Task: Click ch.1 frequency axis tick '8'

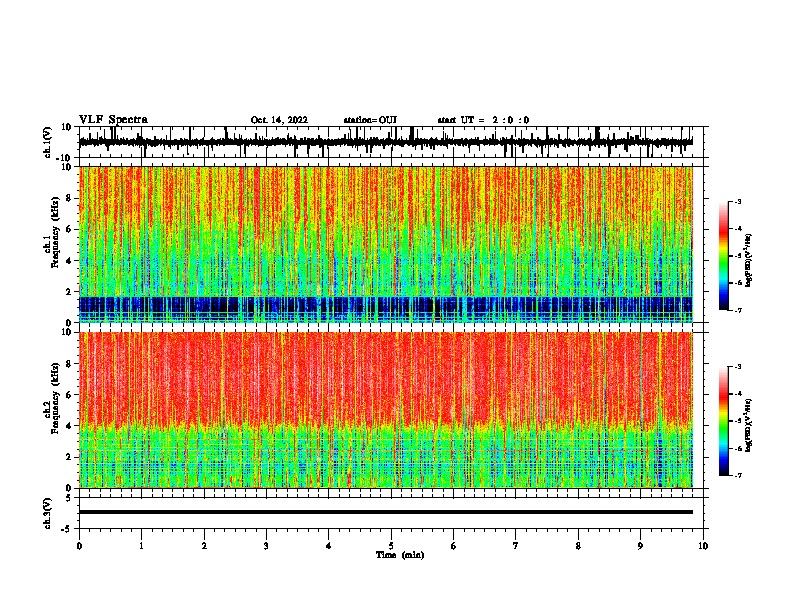Action: click(70, 198)
